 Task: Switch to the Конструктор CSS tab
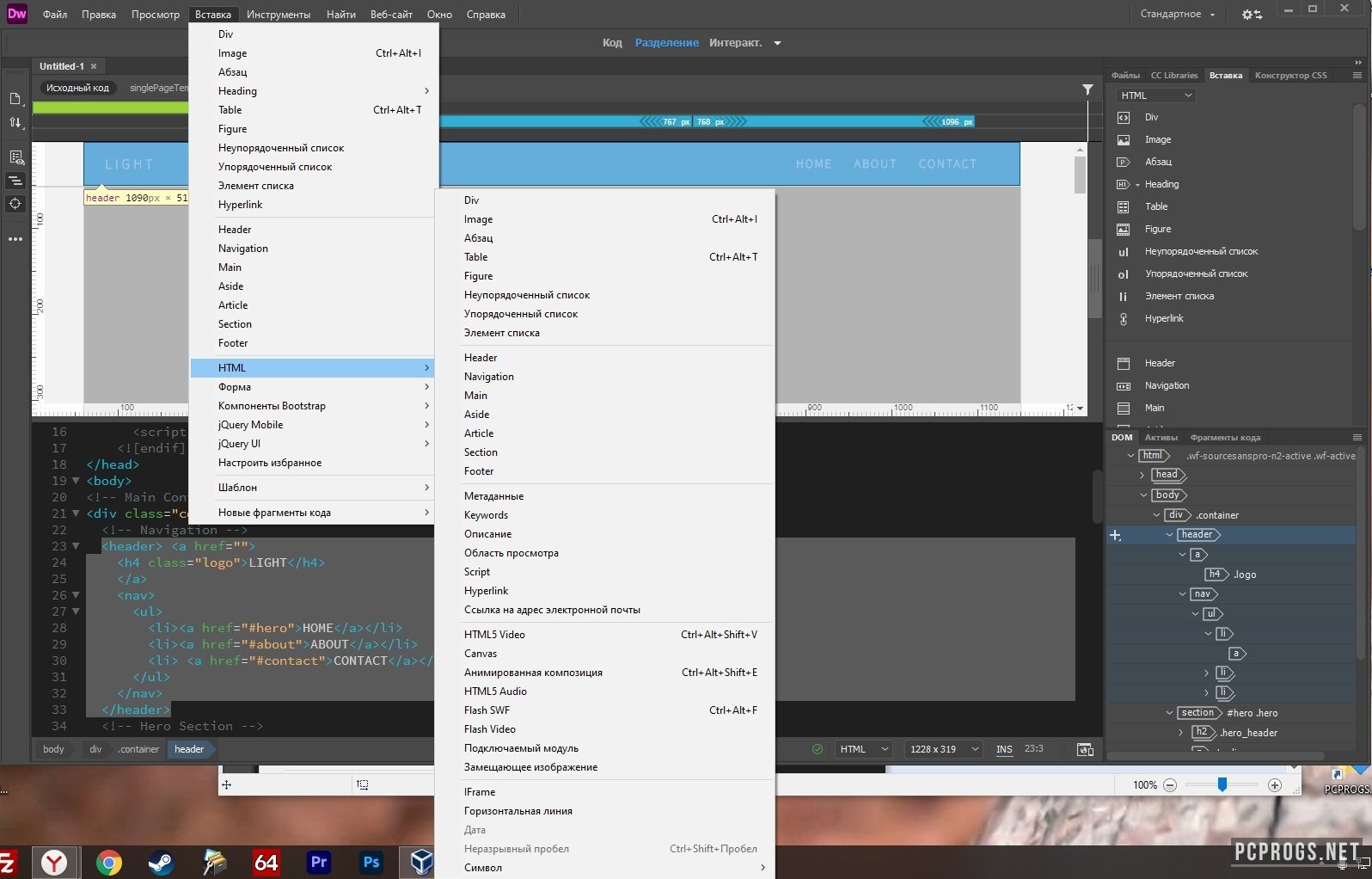click(x=1290, y=76)
